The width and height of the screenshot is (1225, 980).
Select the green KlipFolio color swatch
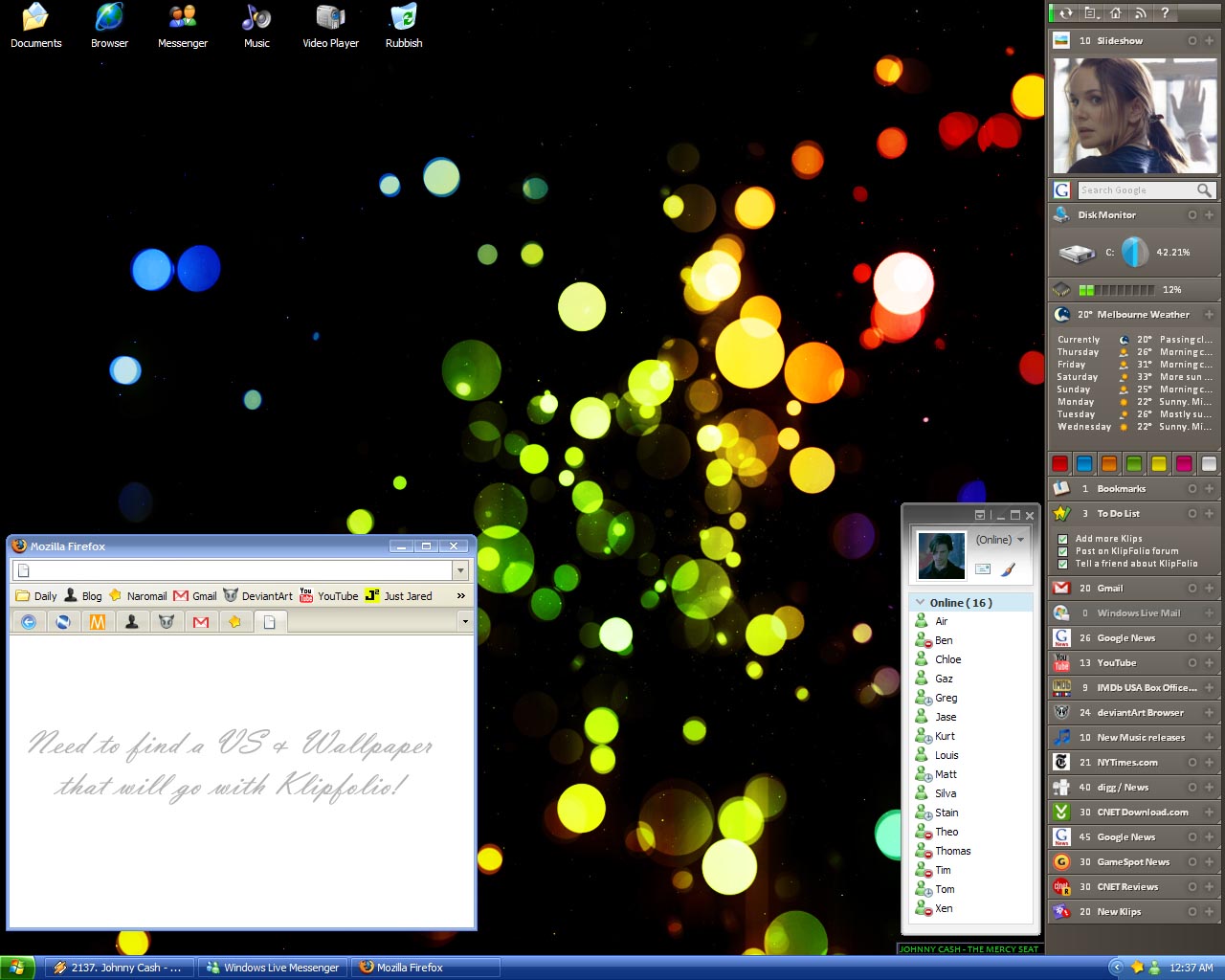pos(1134,463)
